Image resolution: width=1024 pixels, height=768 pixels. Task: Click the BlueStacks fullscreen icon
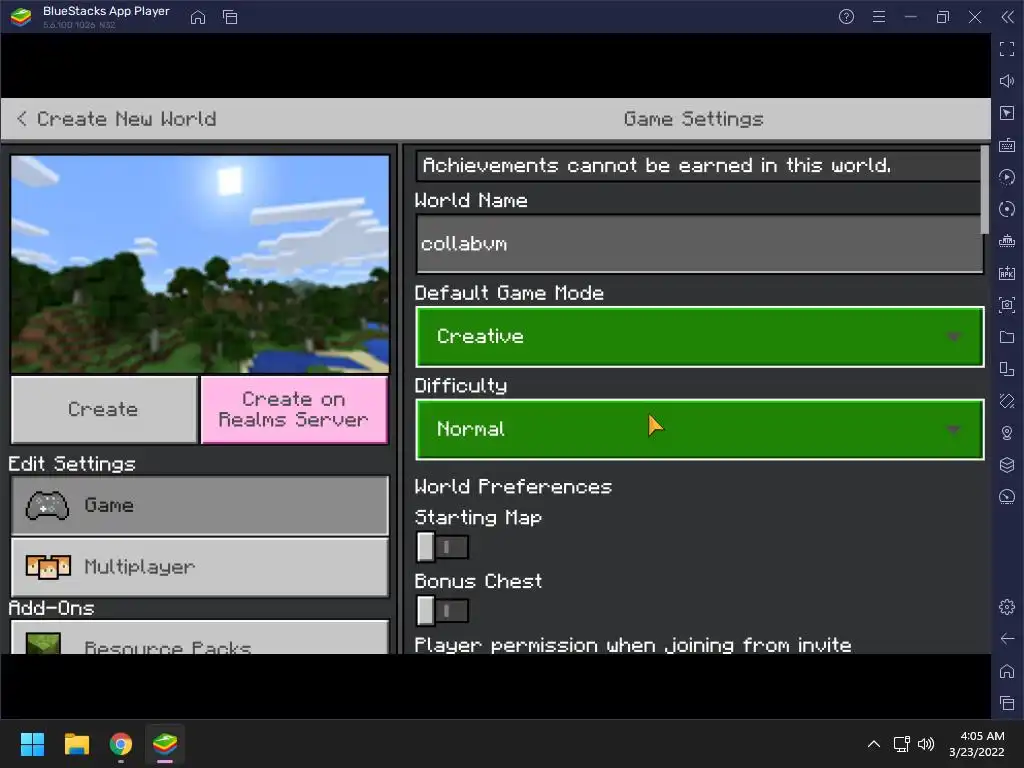point(1007,49)
